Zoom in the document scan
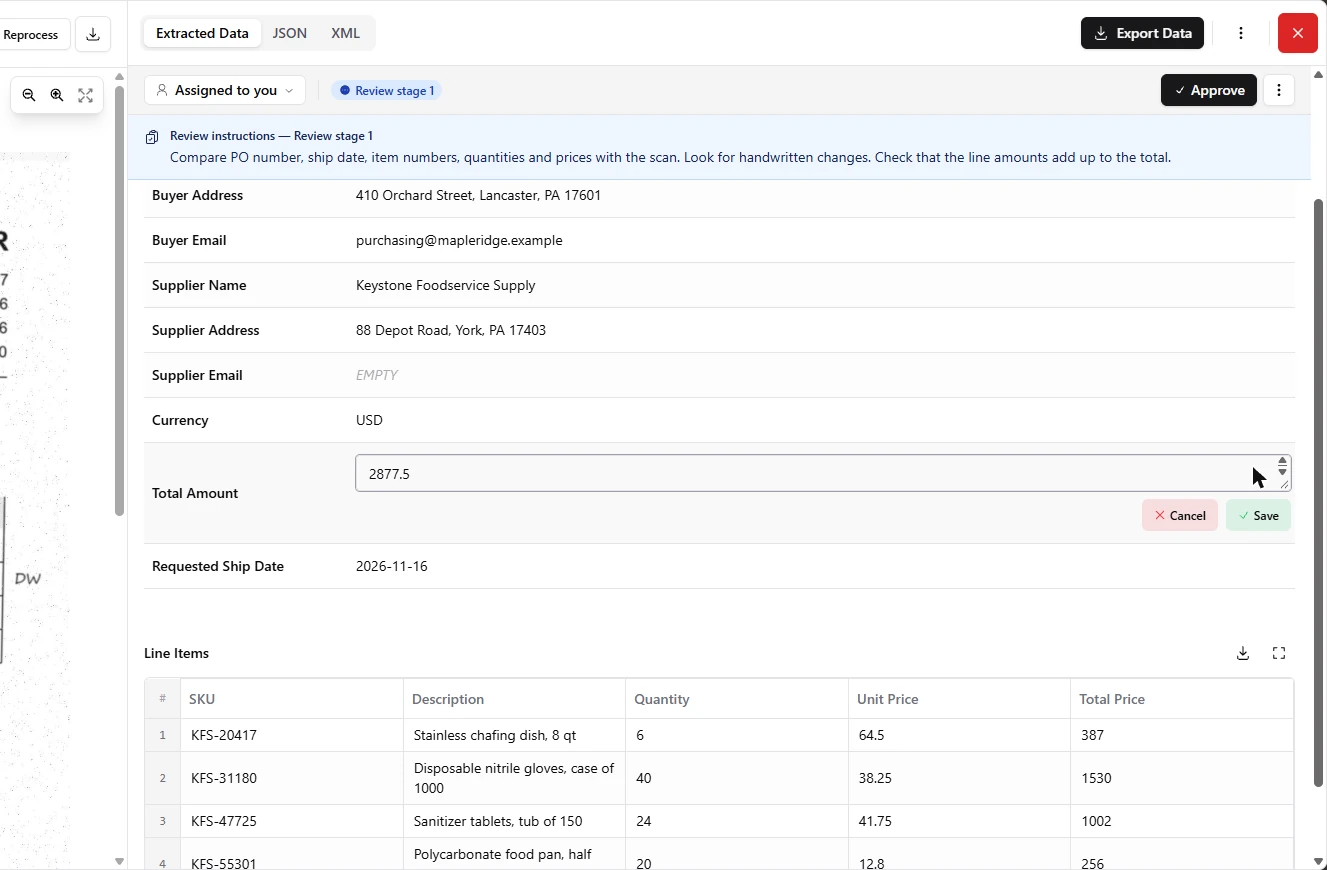This screenshot has height=870, width=1327. click(57, 95)
